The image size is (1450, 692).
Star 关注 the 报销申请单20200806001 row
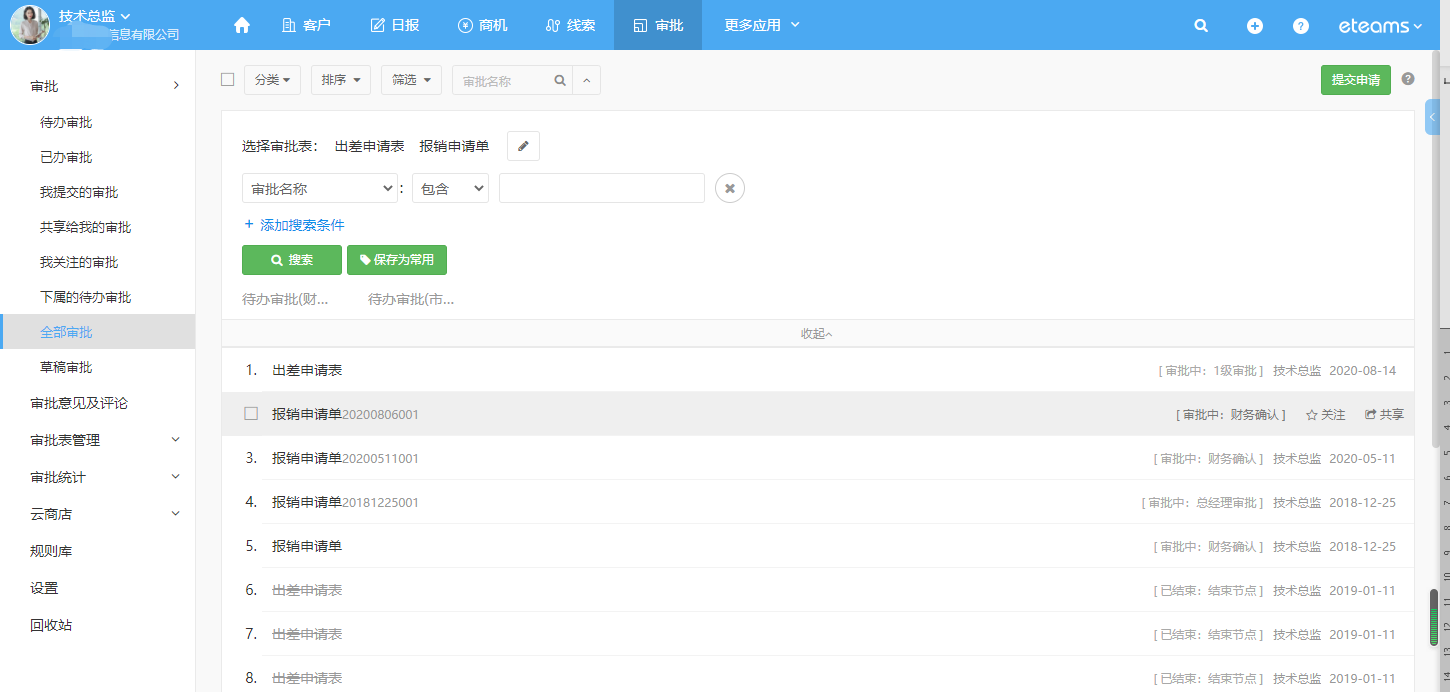click(1325, 414)
